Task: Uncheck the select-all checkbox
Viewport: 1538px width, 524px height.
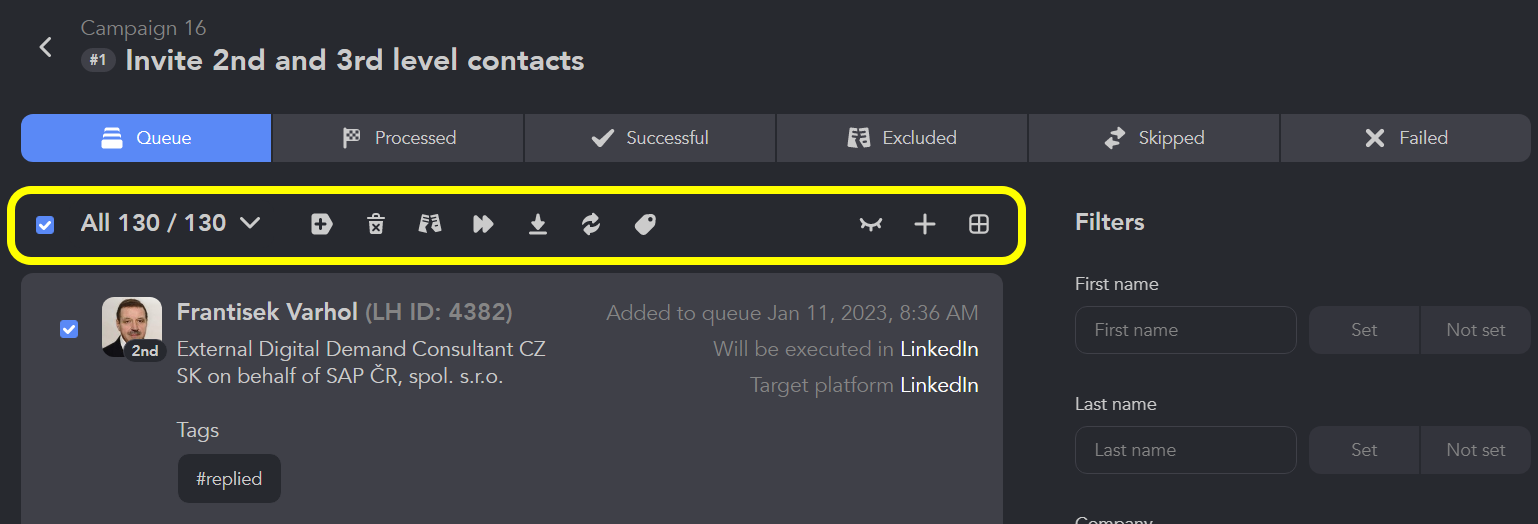Action: tap(45, 224)
